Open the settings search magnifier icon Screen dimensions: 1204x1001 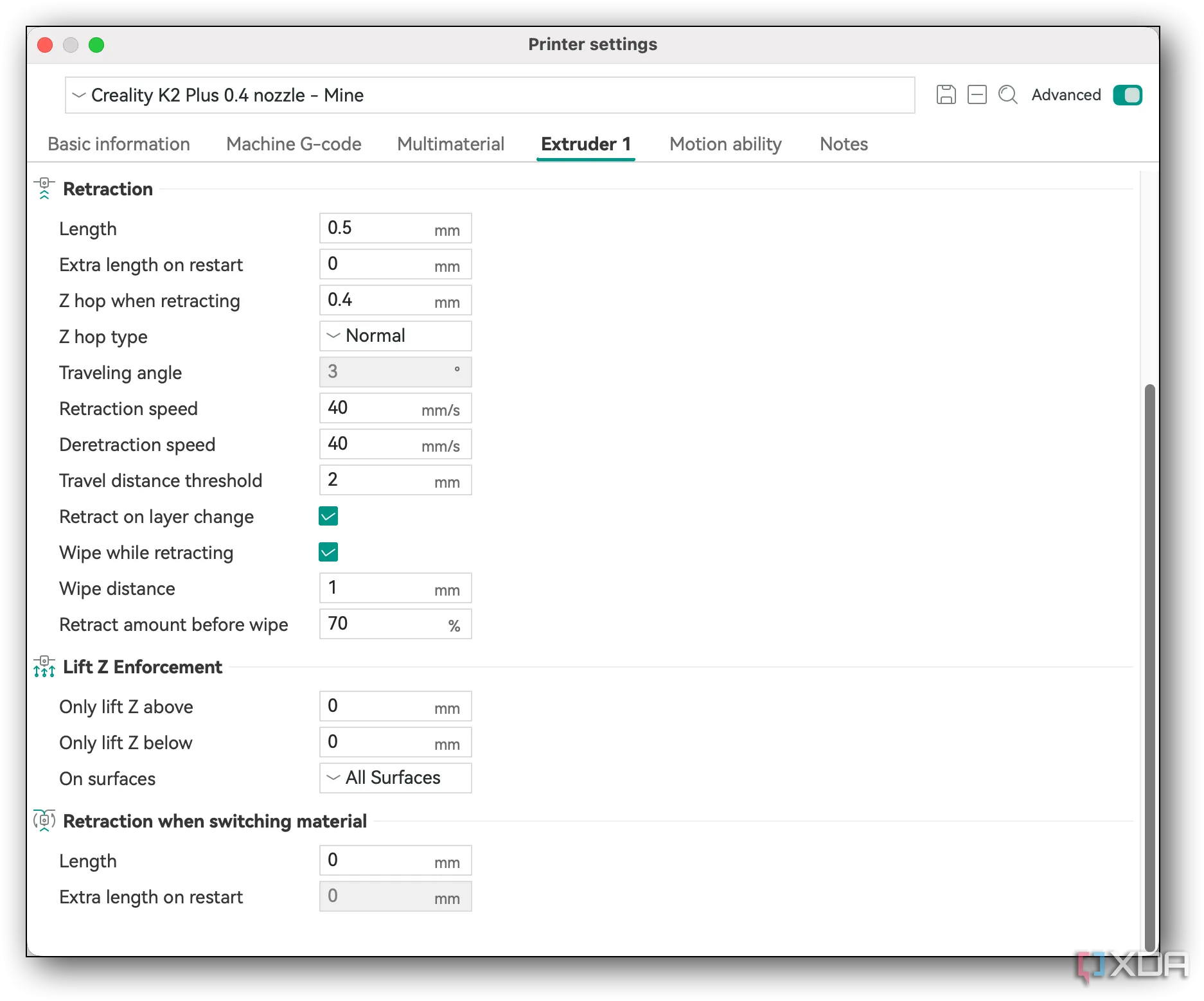point(1007,95)
